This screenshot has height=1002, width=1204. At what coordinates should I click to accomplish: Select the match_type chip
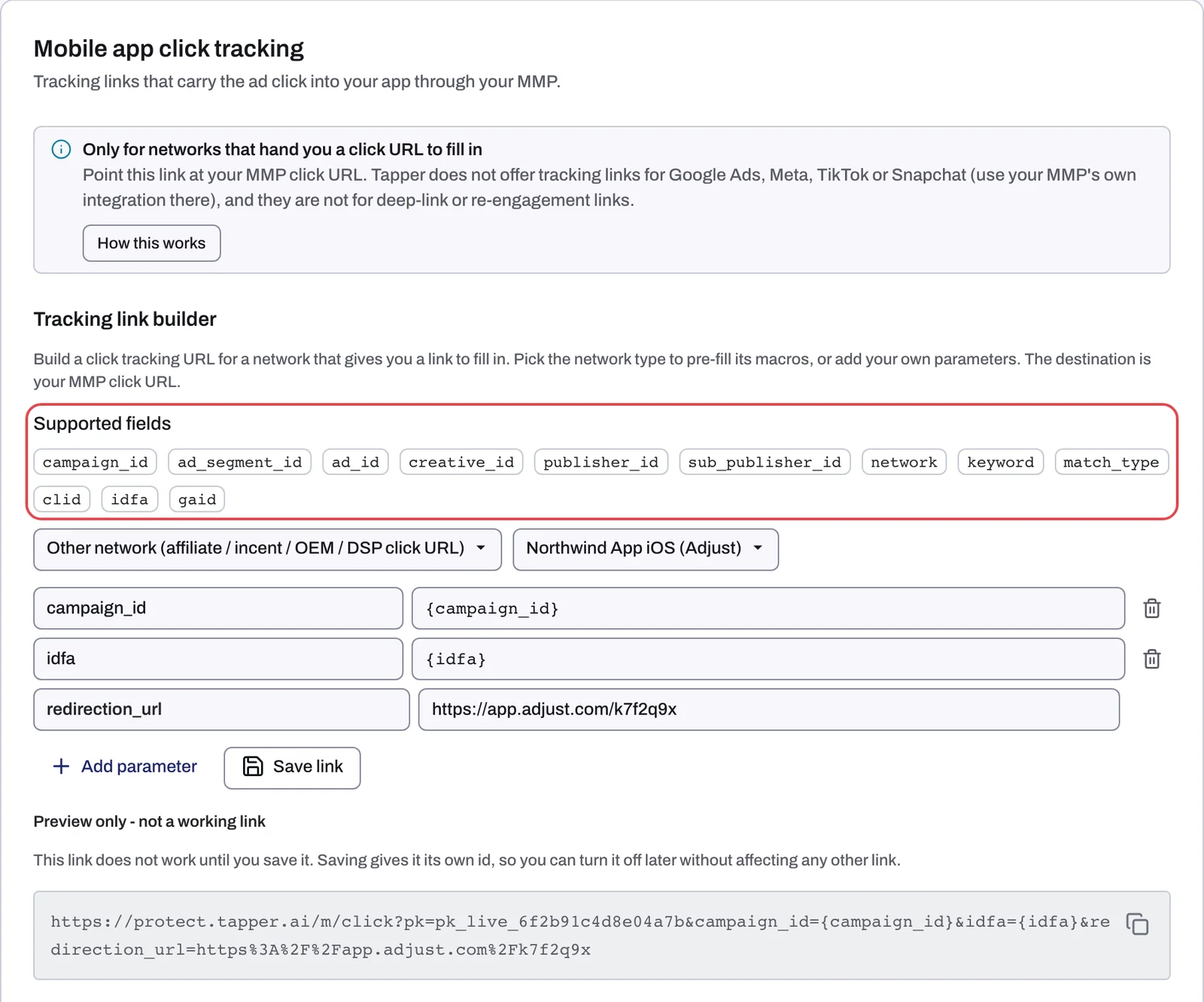[x=1111, y=462]
